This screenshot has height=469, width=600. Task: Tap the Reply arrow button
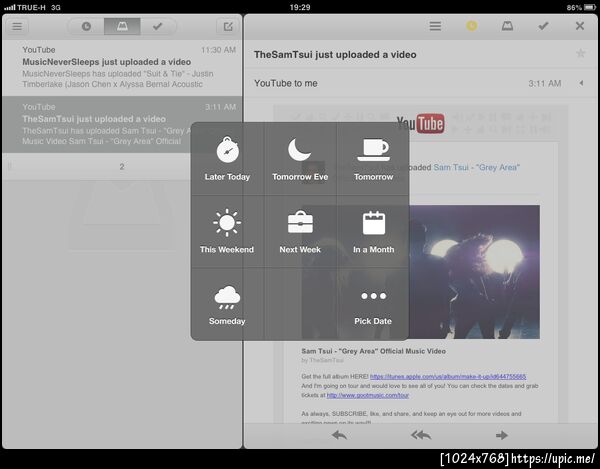tap(339, 435)
